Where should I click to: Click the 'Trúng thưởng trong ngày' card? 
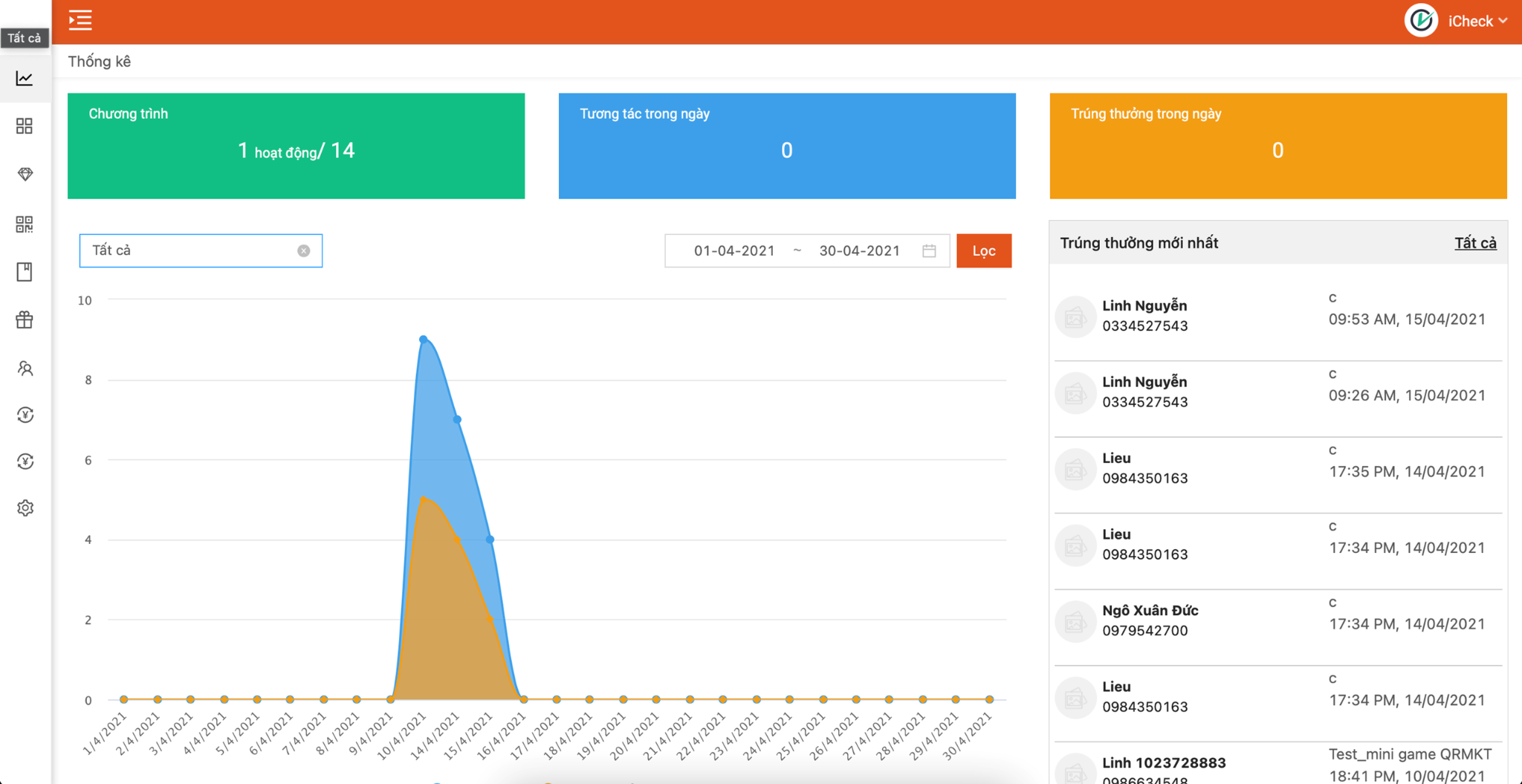click(1277, 146)
